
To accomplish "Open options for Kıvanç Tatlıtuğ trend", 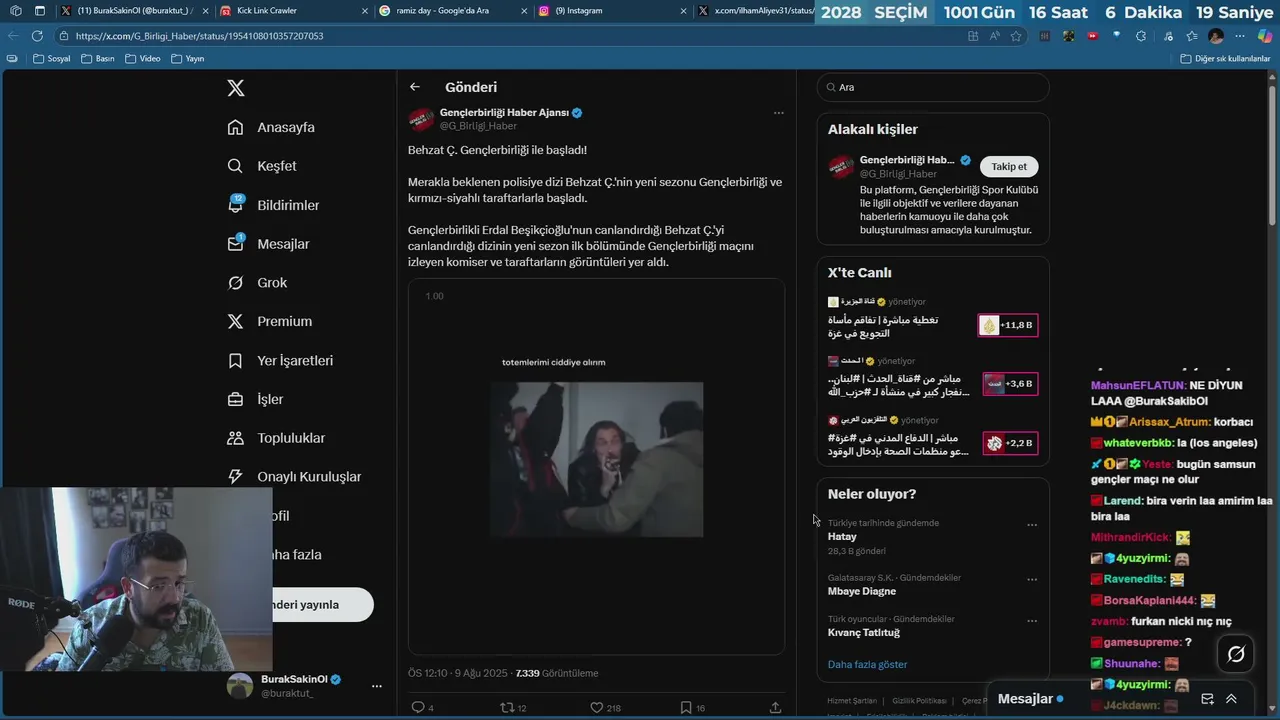I will 1032,620.
